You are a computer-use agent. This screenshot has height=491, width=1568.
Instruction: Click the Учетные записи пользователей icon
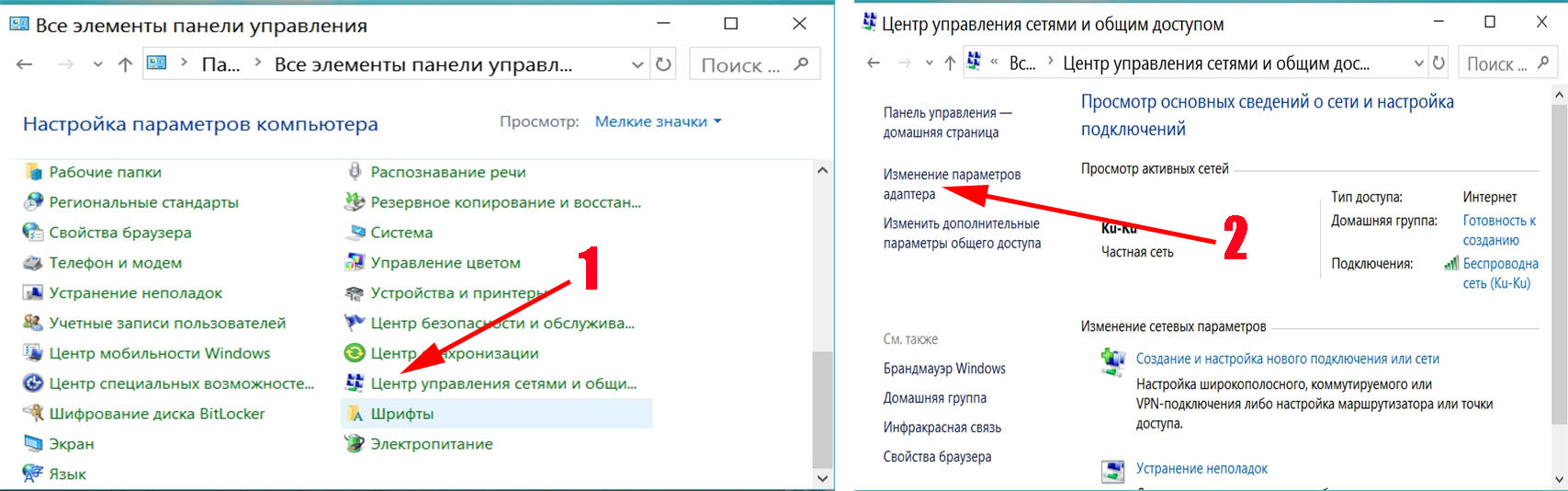(x=33, y=323)
